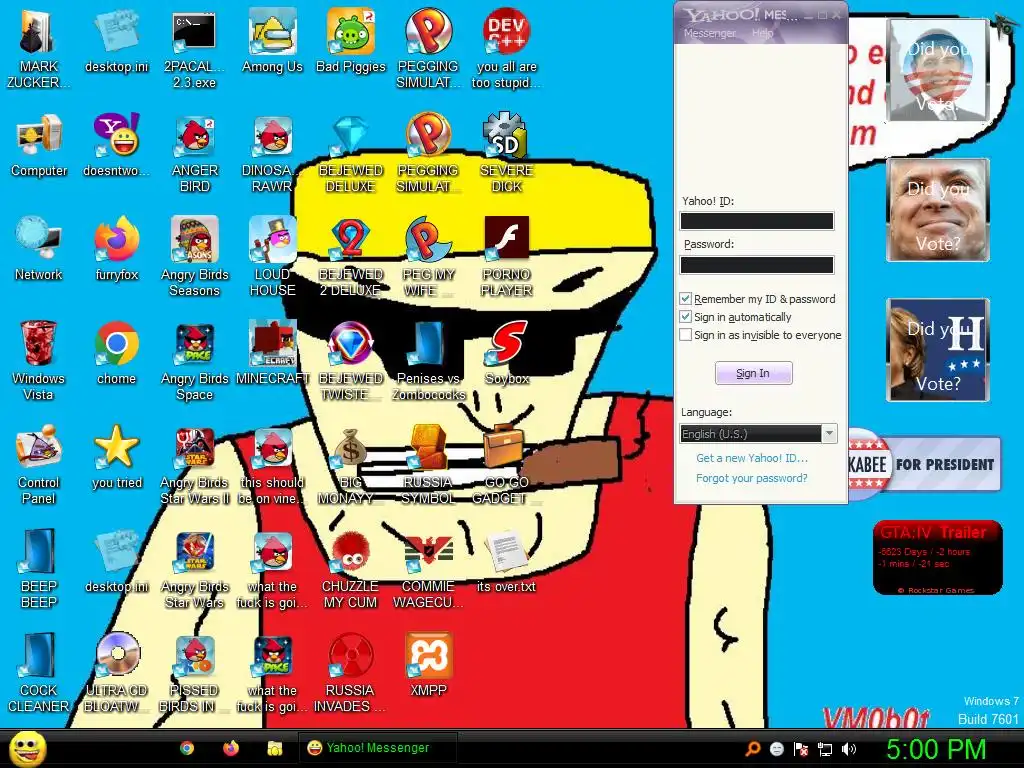
Task: Open the network tray icon
Action: [825, 749]
